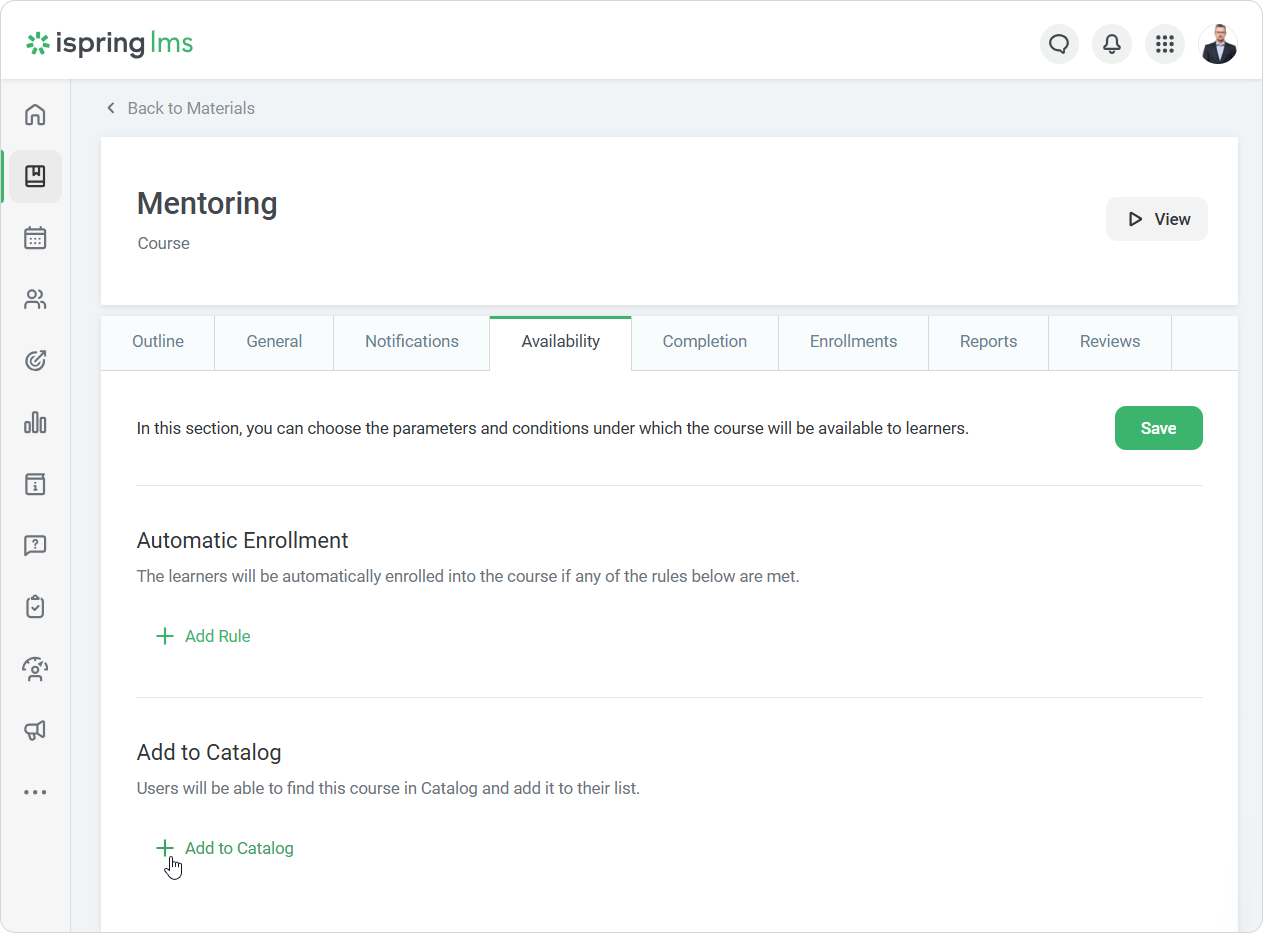Switch to the Completion tab
Viewport: 1263px width, 933px height.
coord(704,342)
